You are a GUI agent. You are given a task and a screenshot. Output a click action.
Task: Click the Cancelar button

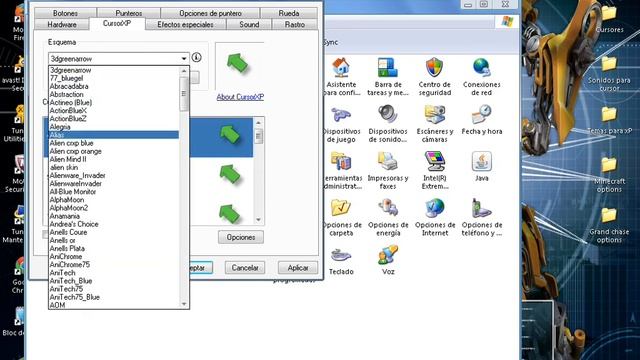(x=245, y=268)
